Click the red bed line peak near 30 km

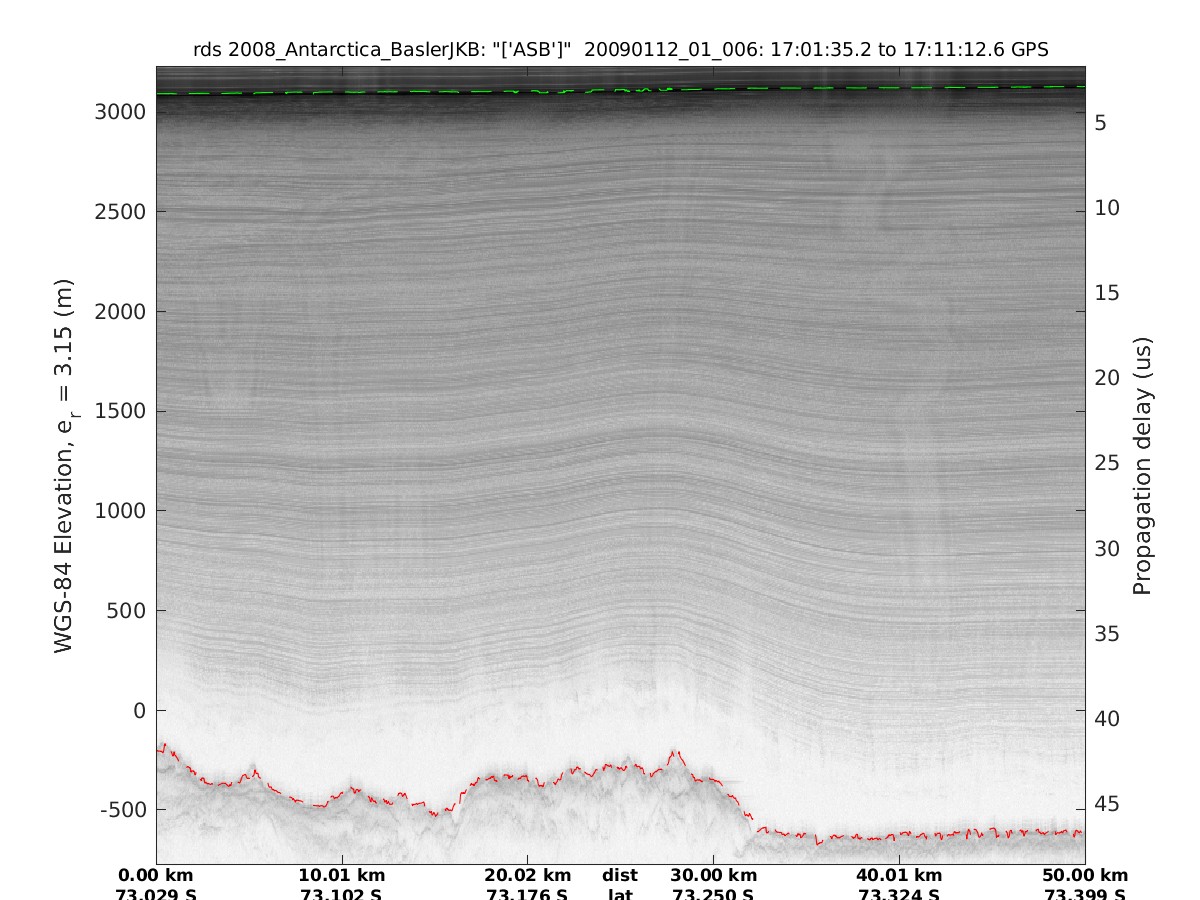(674, 752)
